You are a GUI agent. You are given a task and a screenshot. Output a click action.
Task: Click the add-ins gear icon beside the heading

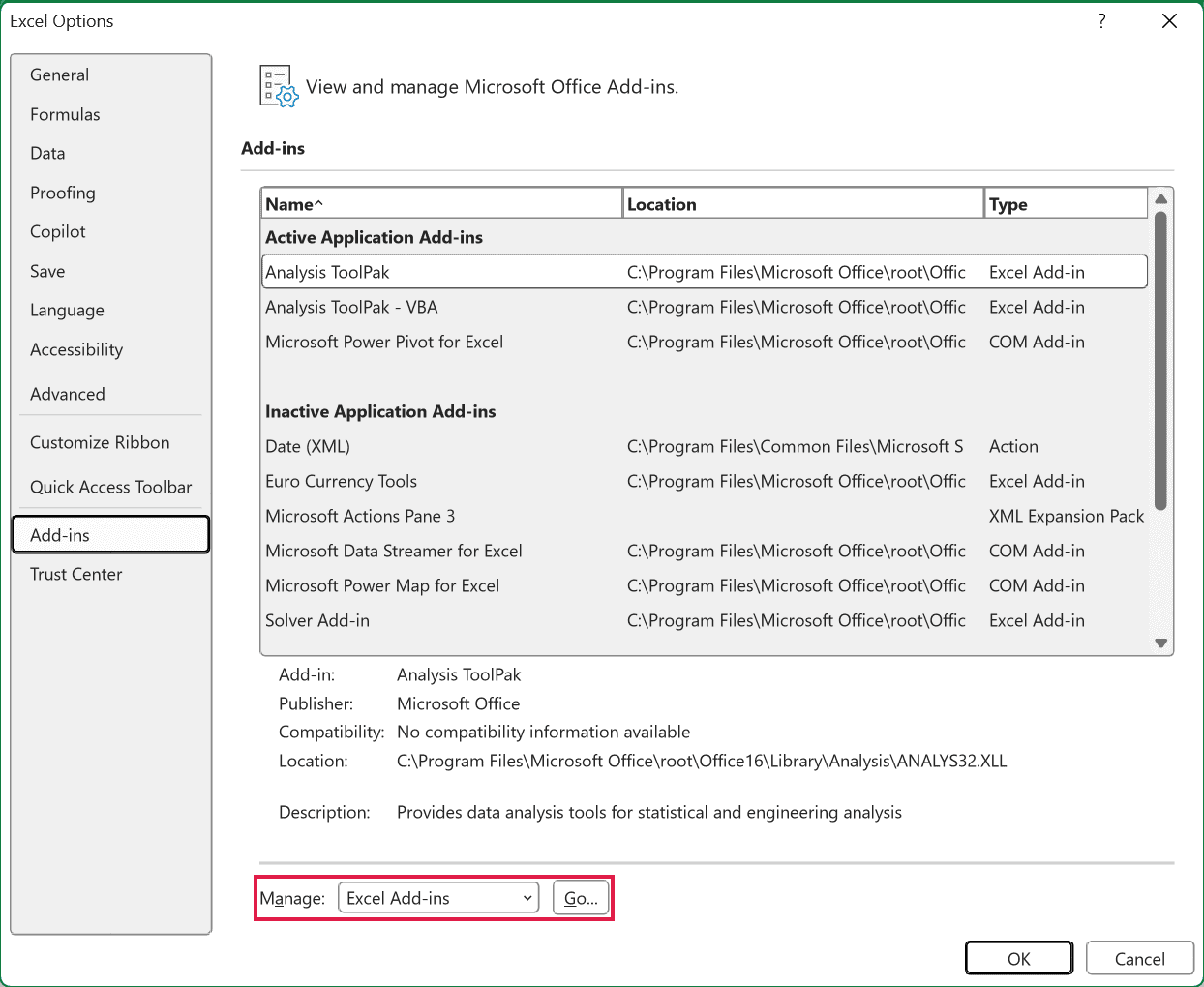click(x=279, y=86)
